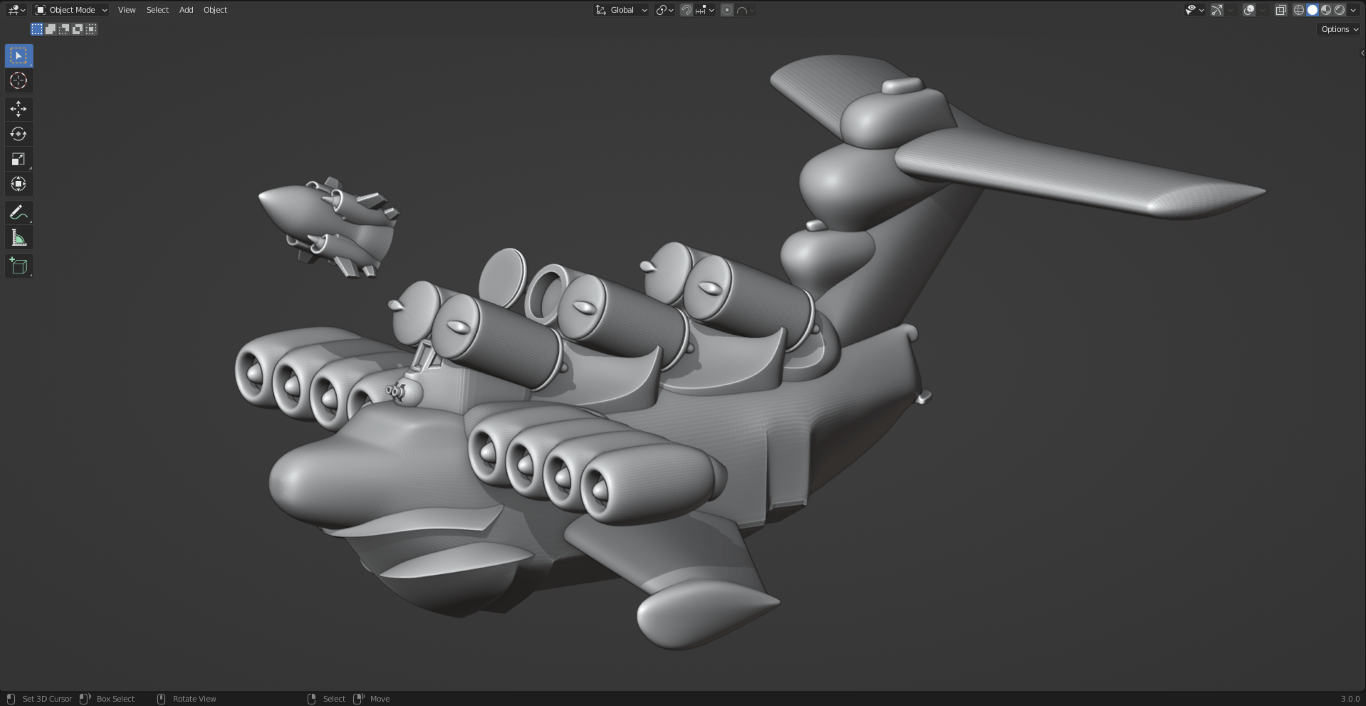
Task: Open the Object Mode dropdown
Action: pos(72,10)
